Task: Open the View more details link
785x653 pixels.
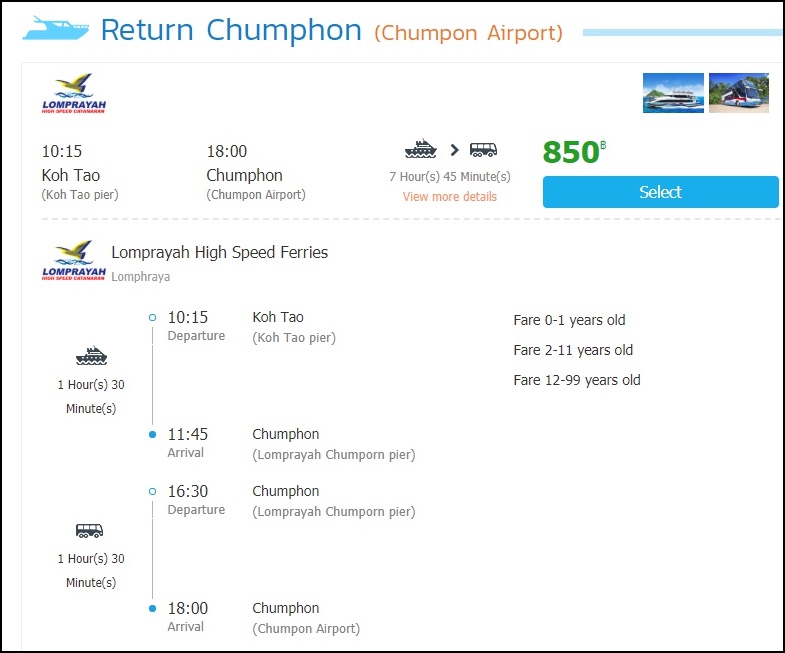Action: 449,197
